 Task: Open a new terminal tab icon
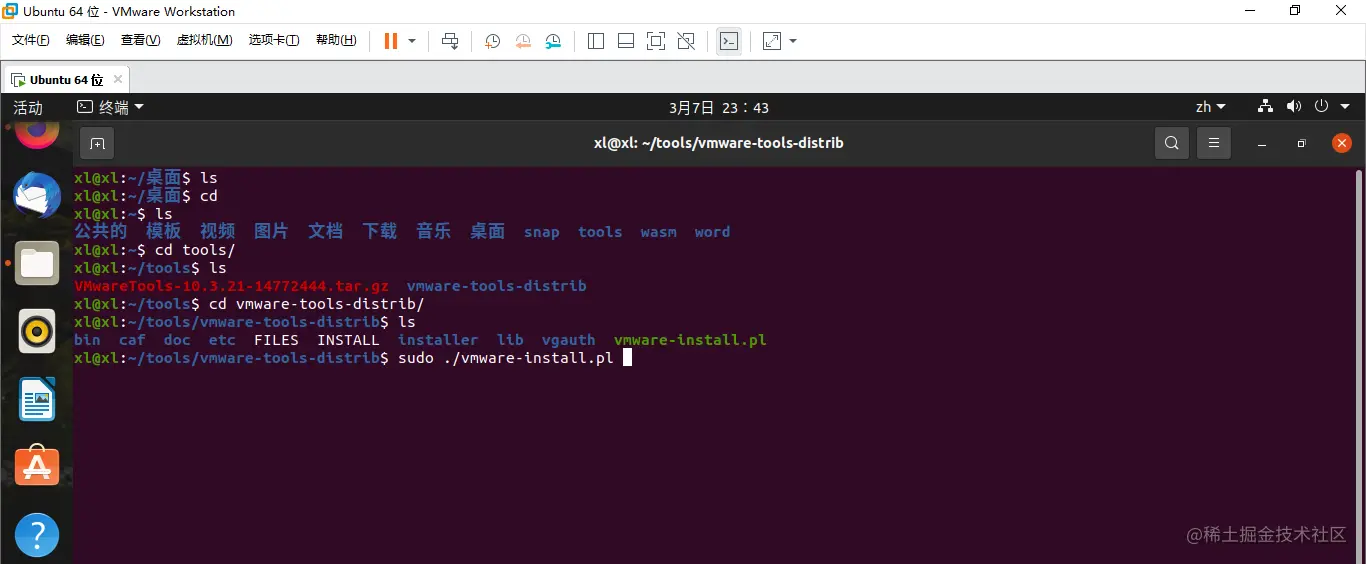(97, 143)
